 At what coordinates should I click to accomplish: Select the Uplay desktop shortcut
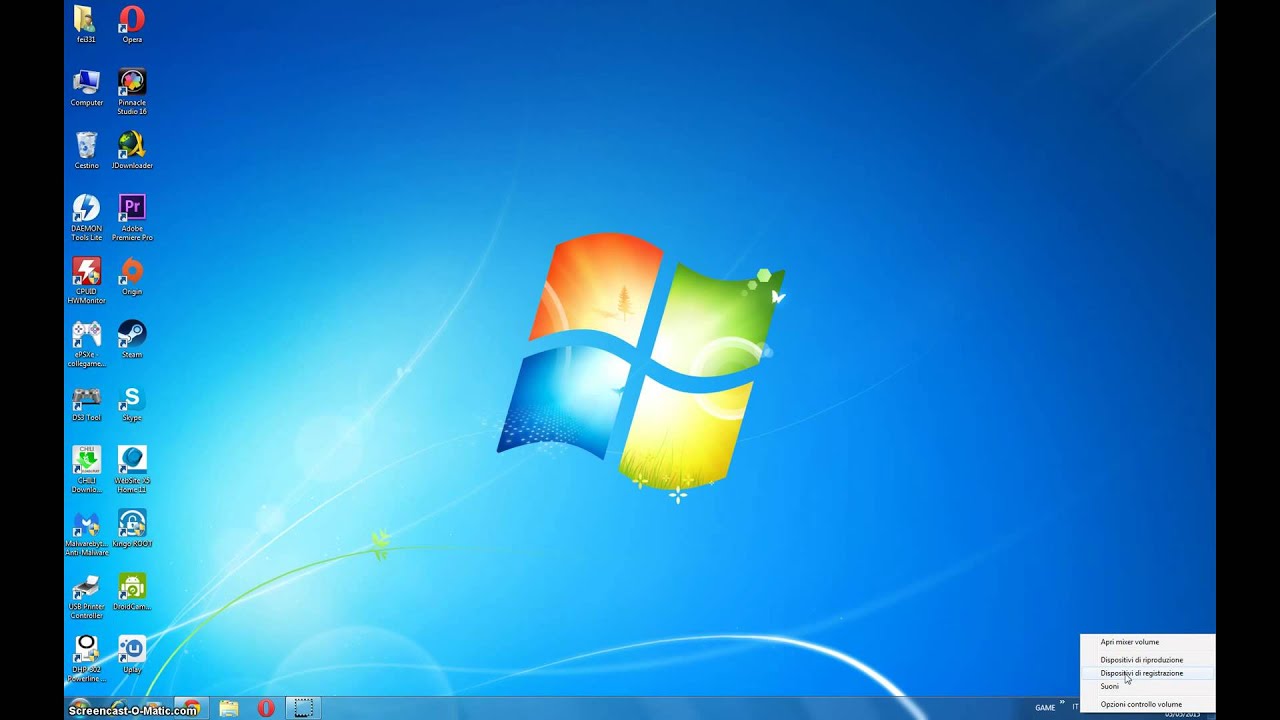[x=132, y=655]
